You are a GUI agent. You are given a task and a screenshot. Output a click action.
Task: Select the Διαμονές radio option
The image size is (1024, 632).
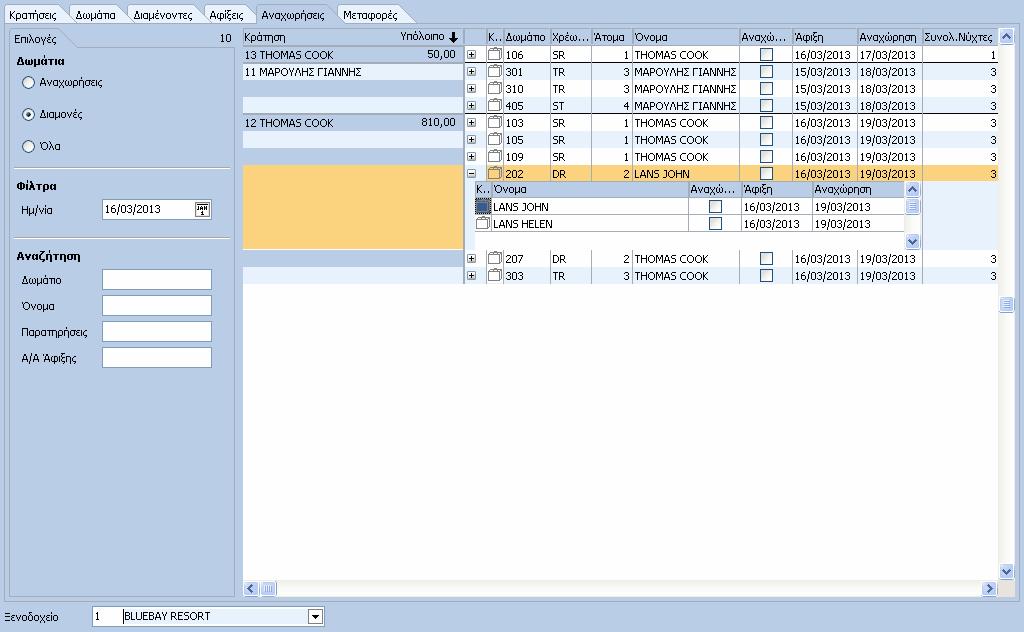[28, 114]
